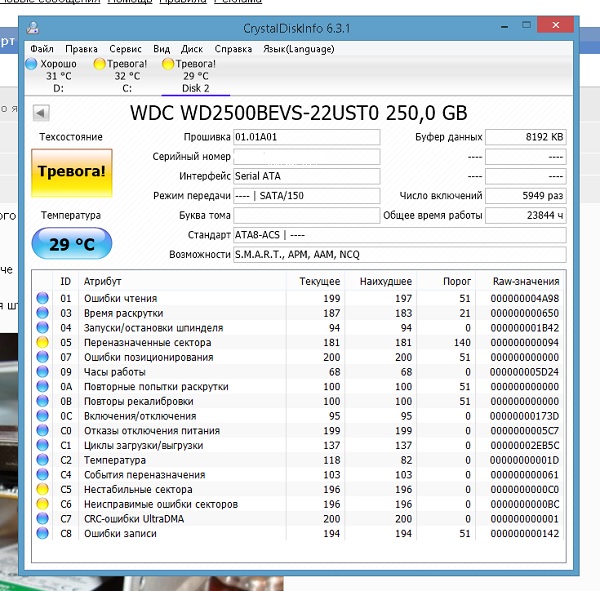
Task: Click the Атрибут column header
Action: 182,281
